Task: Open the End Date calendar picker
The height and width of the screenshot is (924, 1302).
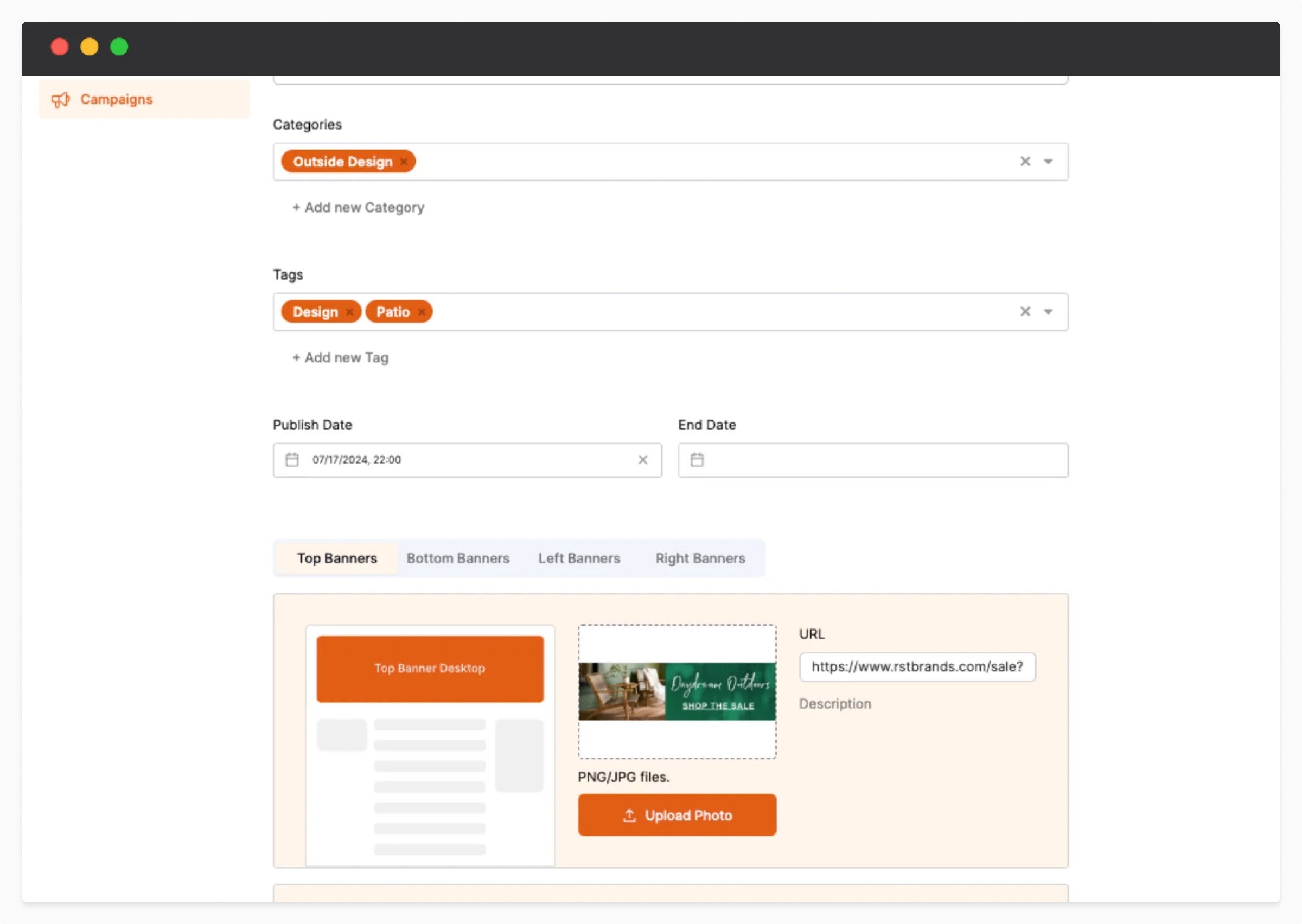Action: 697,460
